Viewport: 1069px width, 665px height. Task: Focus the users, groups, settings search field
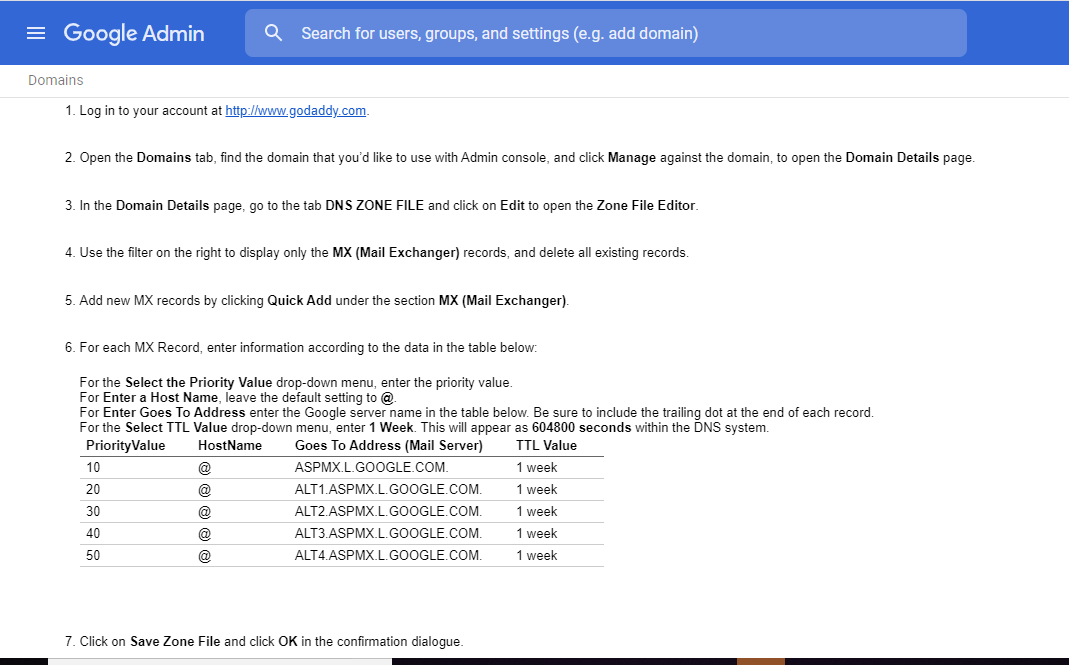click(605, 33)
